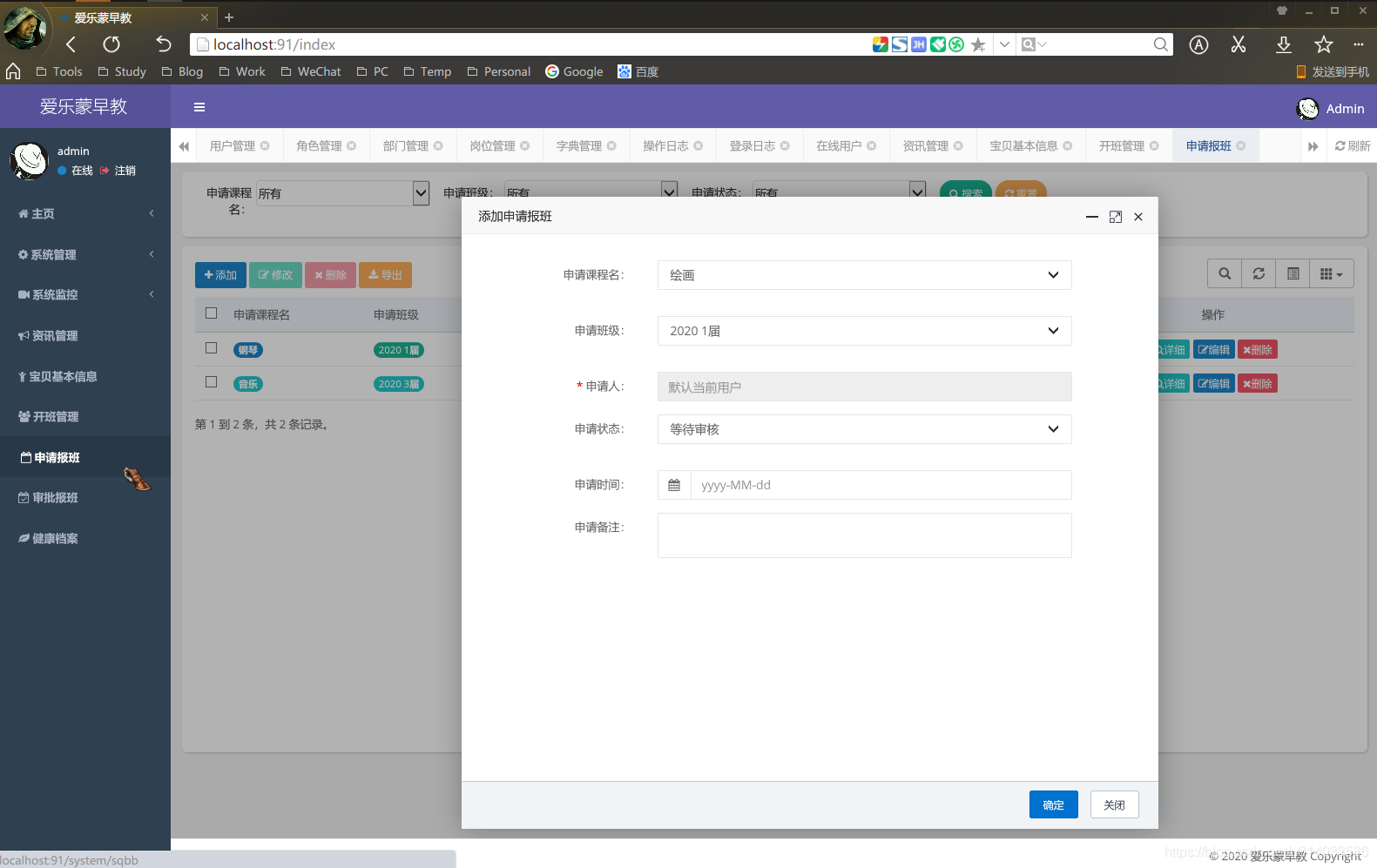
Task: Open the browser home icon
Action: pos(13,71)
